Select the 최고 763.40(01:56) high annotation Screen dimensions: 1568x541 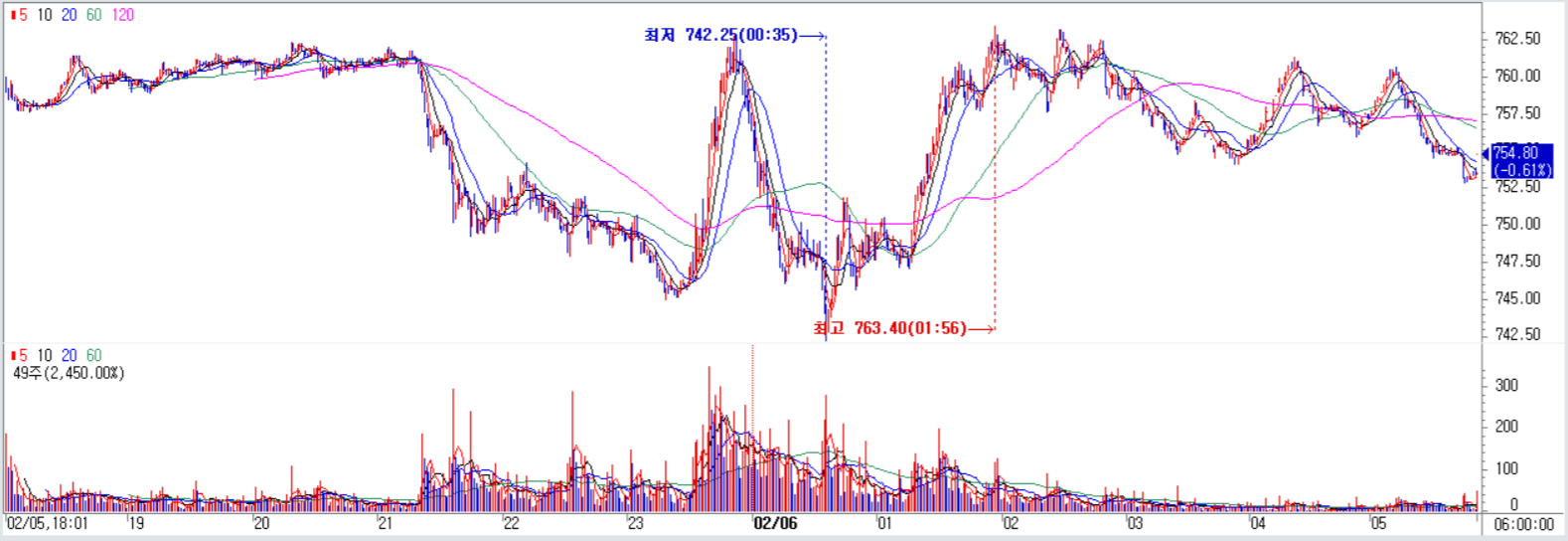[889, 328]
